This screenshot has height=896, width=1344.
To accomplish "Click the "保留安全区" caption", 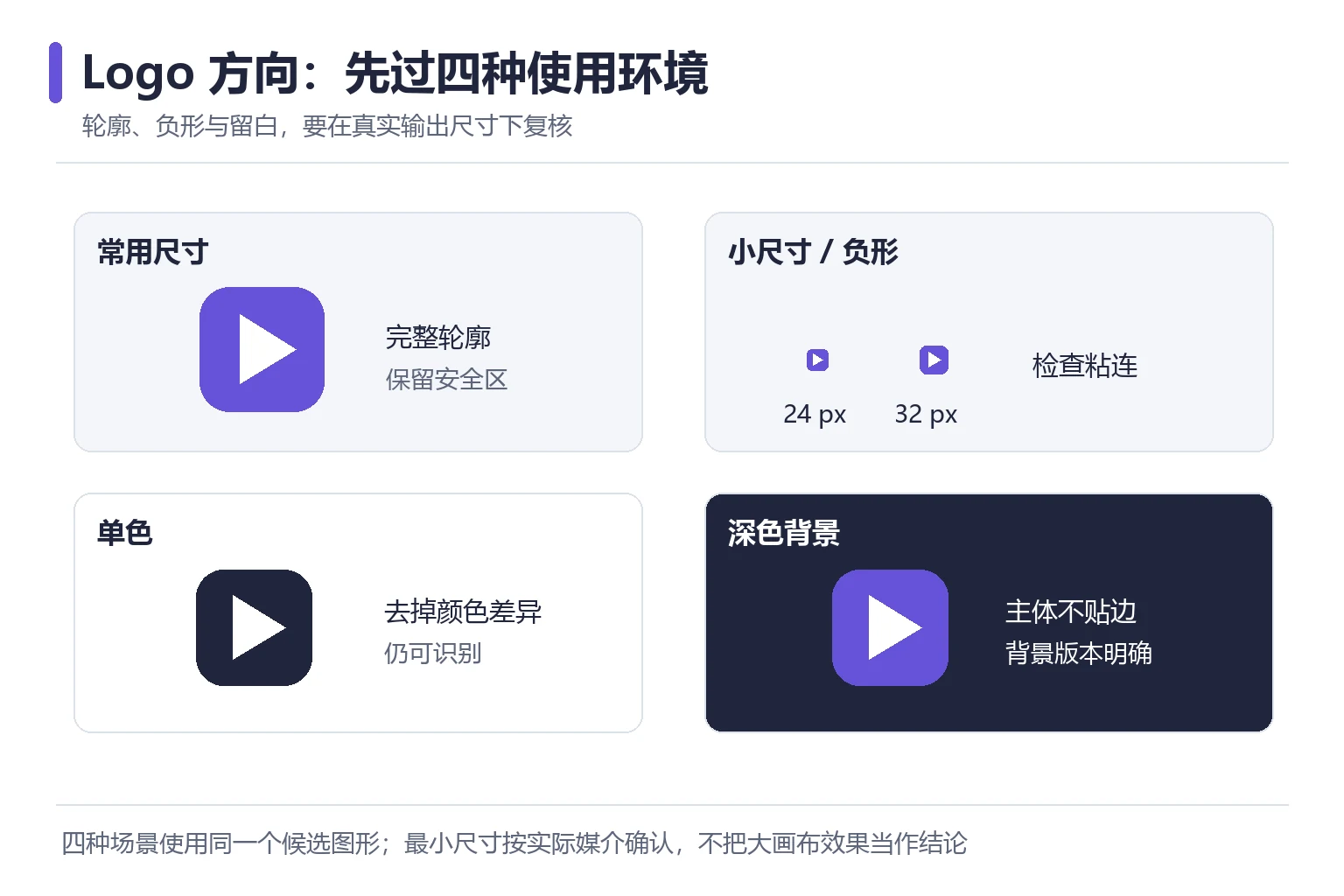I will pos(446,380).
